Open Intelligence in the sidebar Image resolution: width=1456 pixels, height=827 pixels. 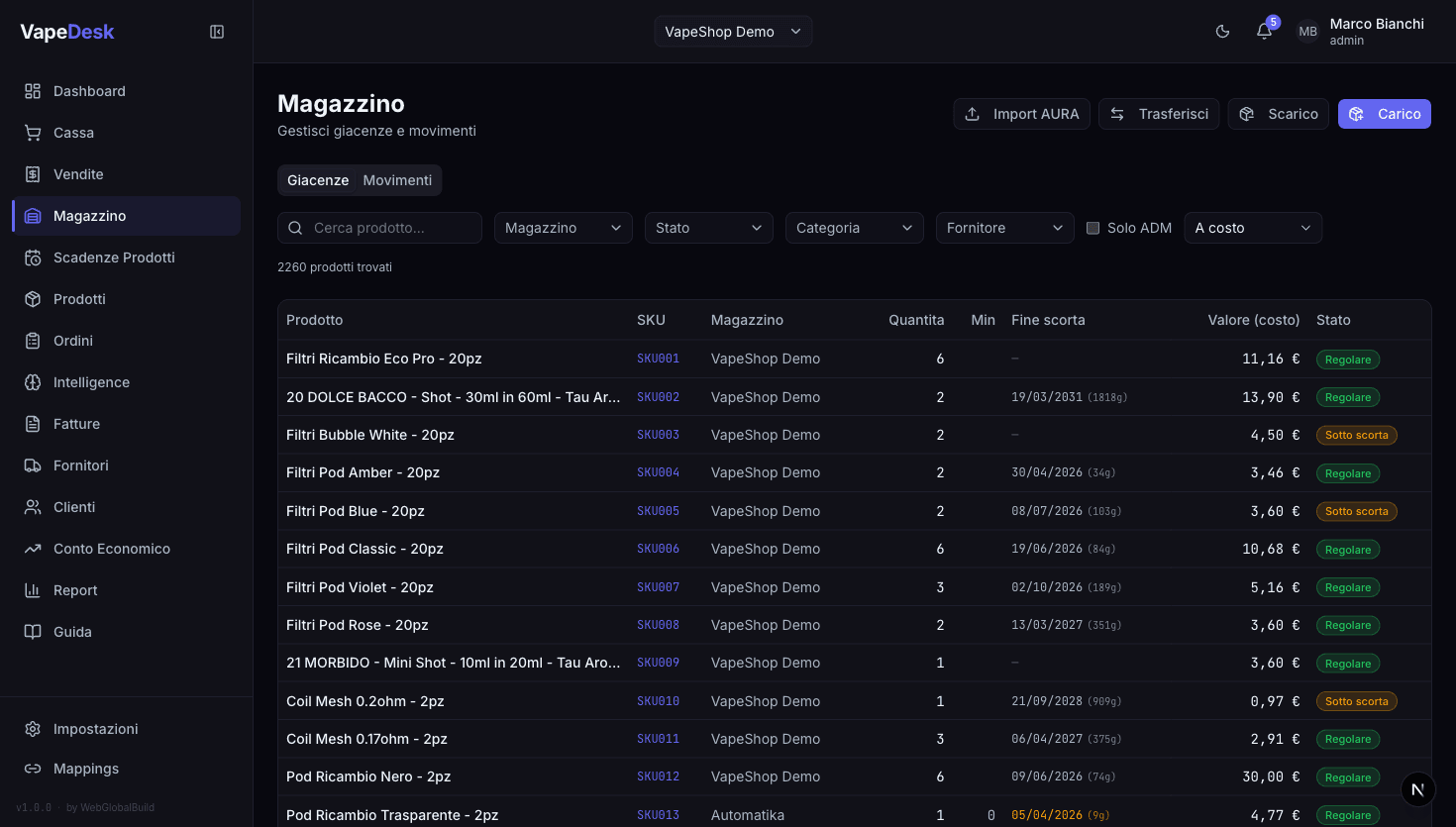91,382
